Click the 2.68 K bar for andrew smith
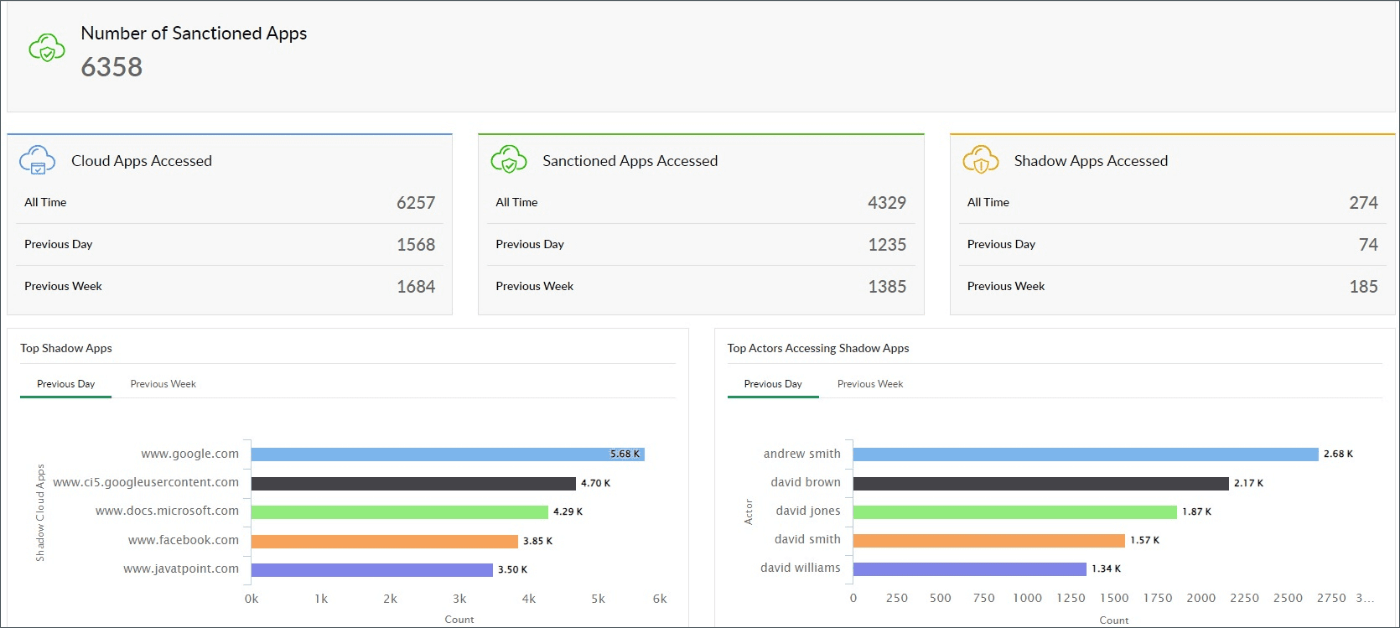This screenshot has height=628, width=1400. click(1080, 453)
